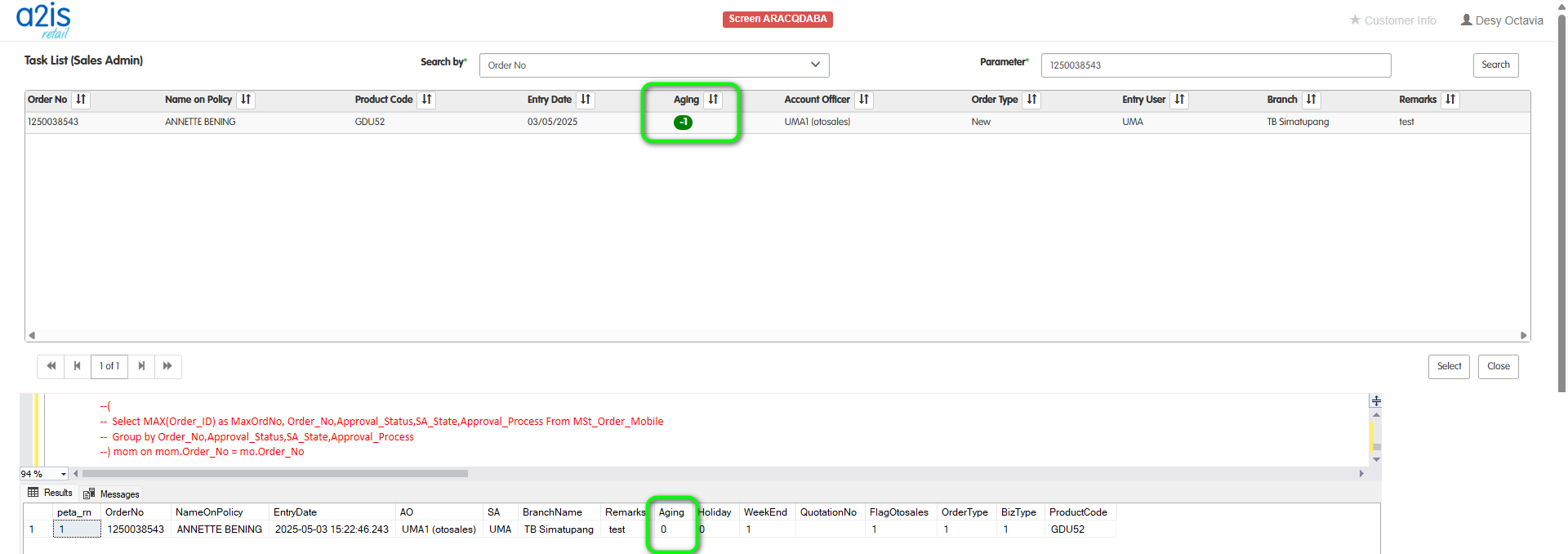Sort the table by Aging
Viewport: 1568px width, 554px height.
pyautogui.click(x=713, y=100)
